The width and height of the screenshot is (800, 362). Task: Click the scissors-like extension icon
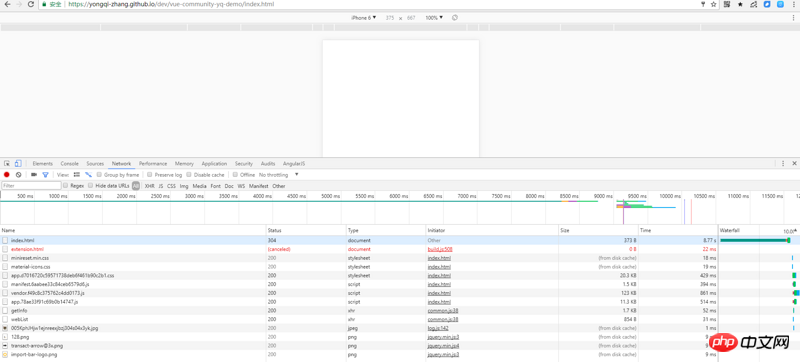[754, 4]
